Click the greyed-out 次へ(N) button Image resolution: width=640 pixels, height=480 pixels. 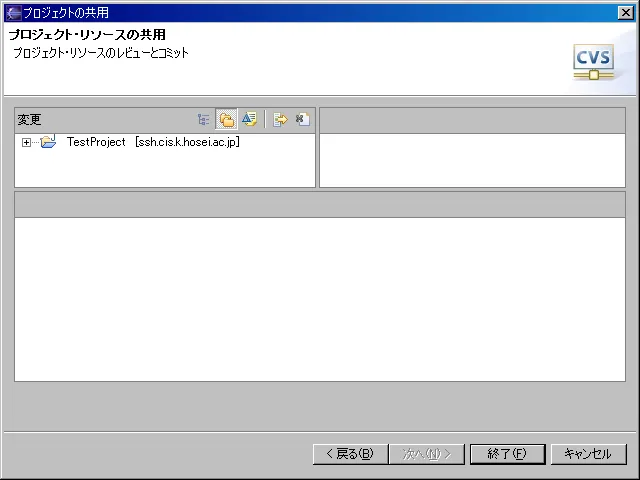click(x=426, y=454)
